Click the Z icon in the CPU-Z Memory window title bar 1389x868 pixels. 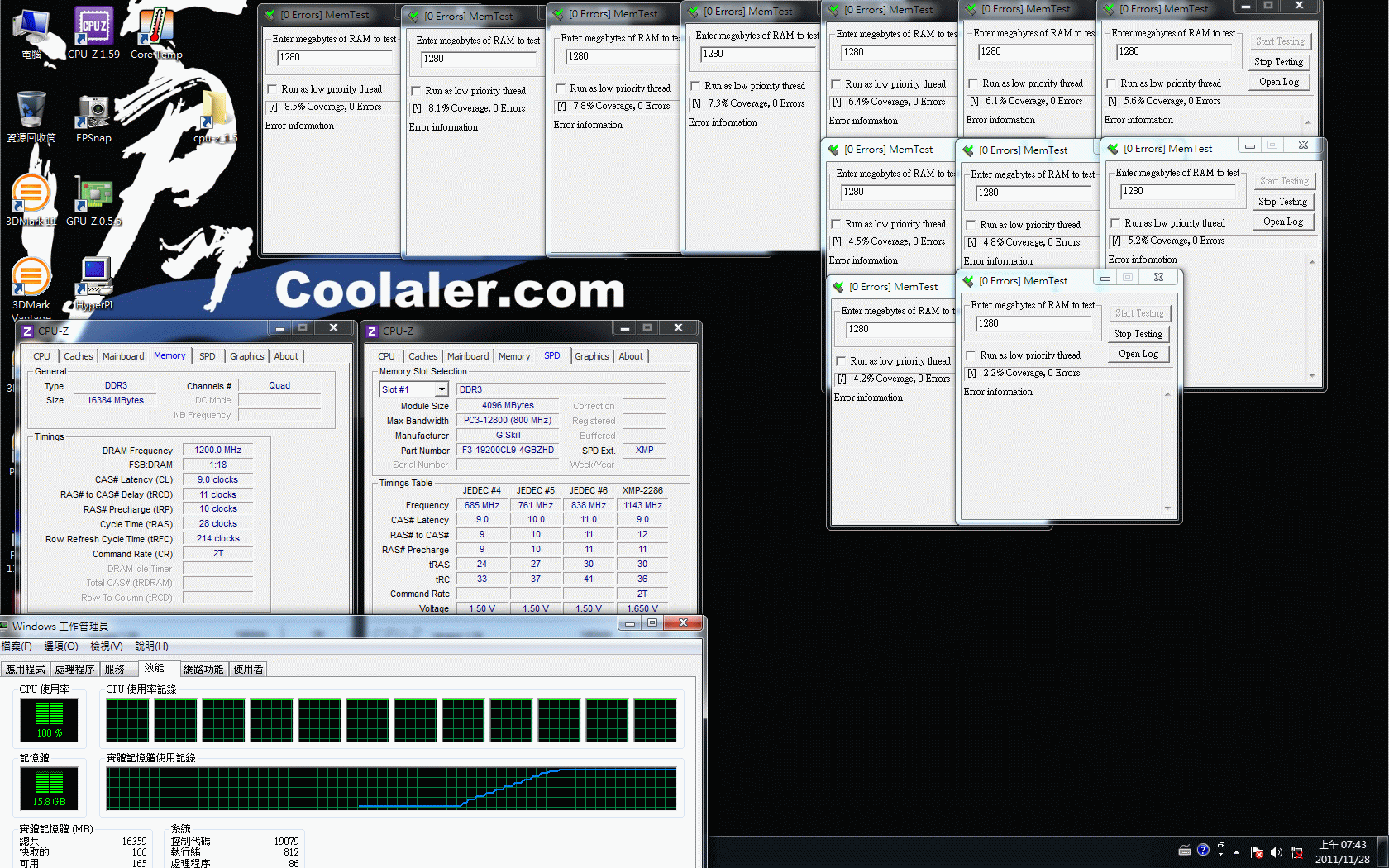point(27,331)
